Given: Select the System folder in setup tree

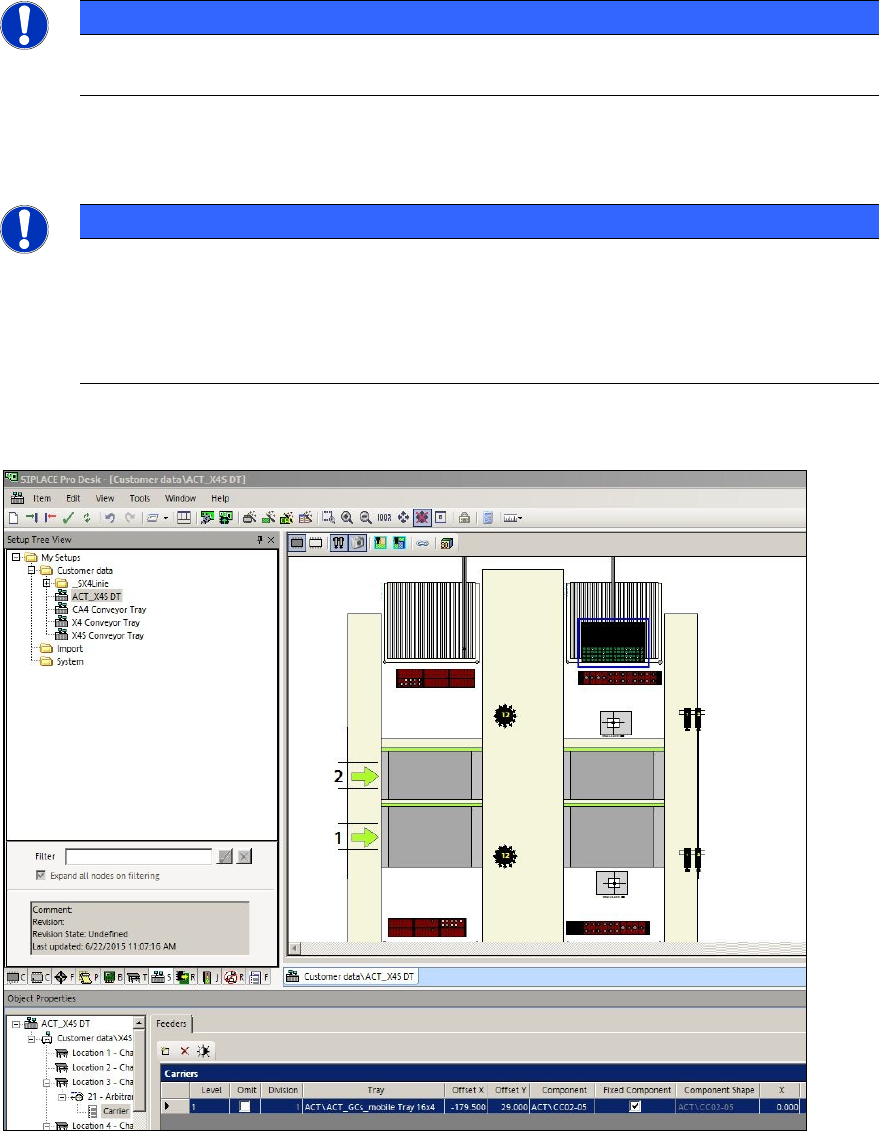Looking at the screenshot, I should point(70,661).
